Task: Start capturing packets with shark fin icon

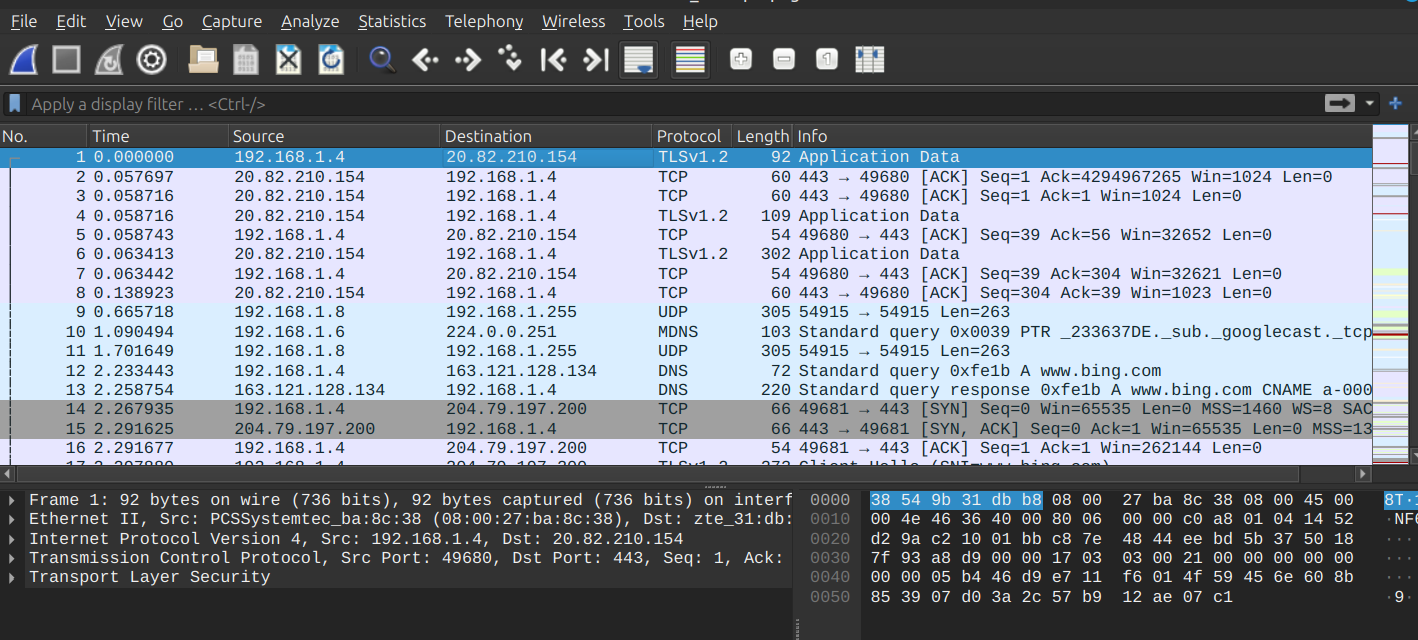Action: (24, 60)
